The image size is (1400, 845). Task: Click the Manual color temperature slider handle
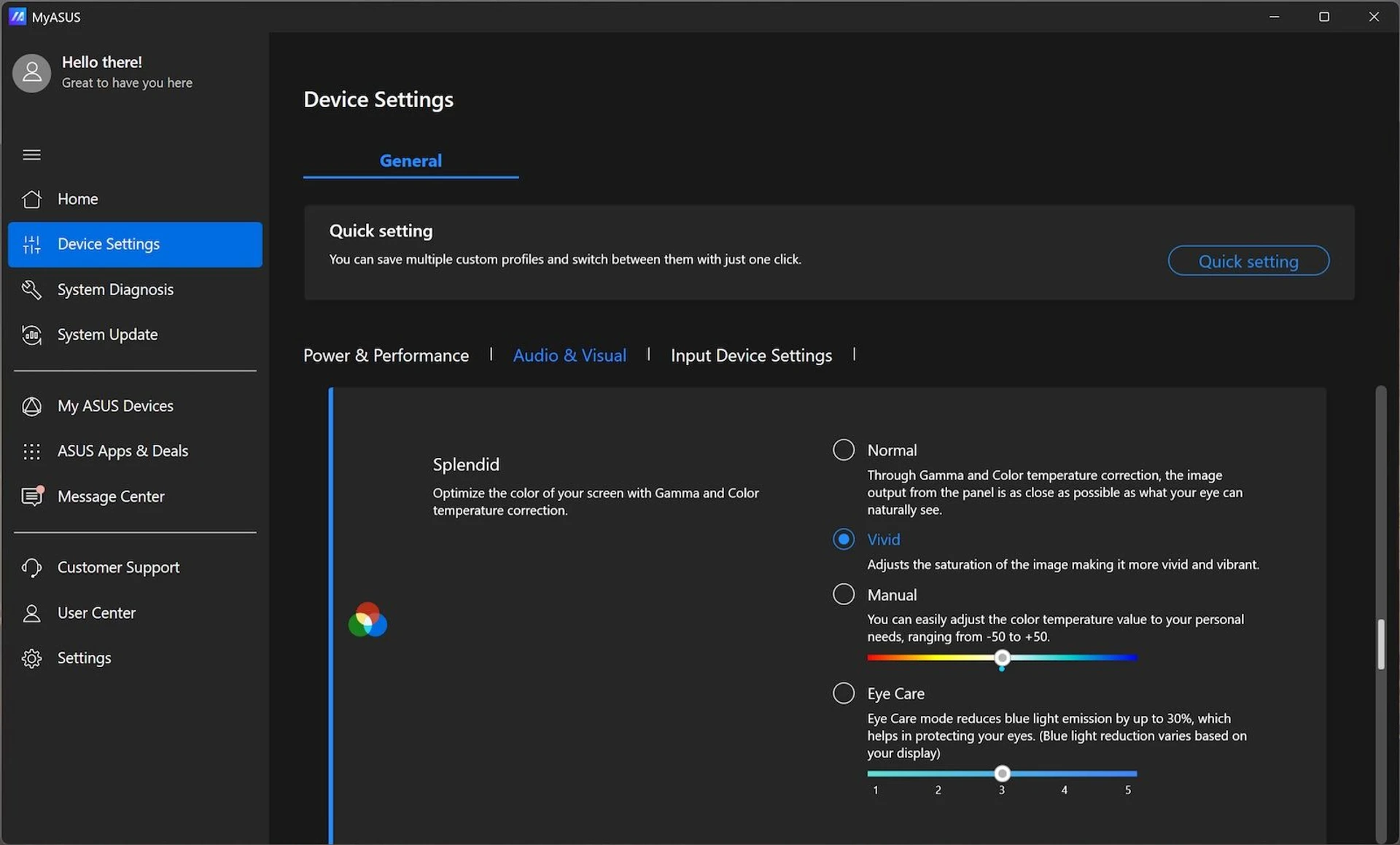1002,658
